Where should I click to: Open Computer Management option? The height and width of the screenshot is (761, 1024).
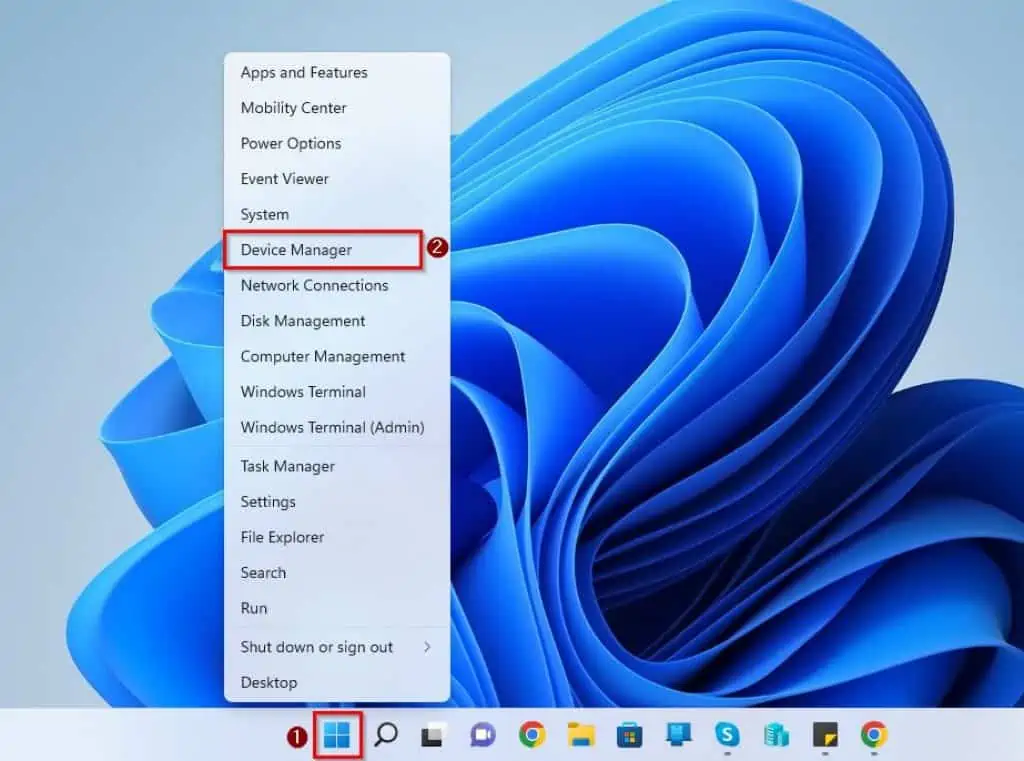pos(322,356)
